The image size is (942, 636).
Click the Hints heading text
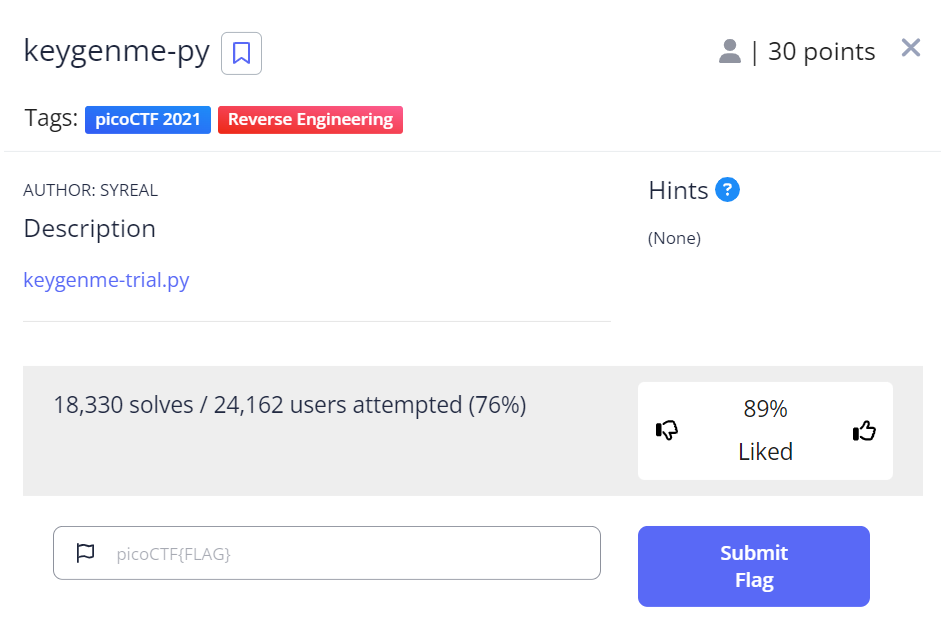pyautogui.click(x=678, y=190)
